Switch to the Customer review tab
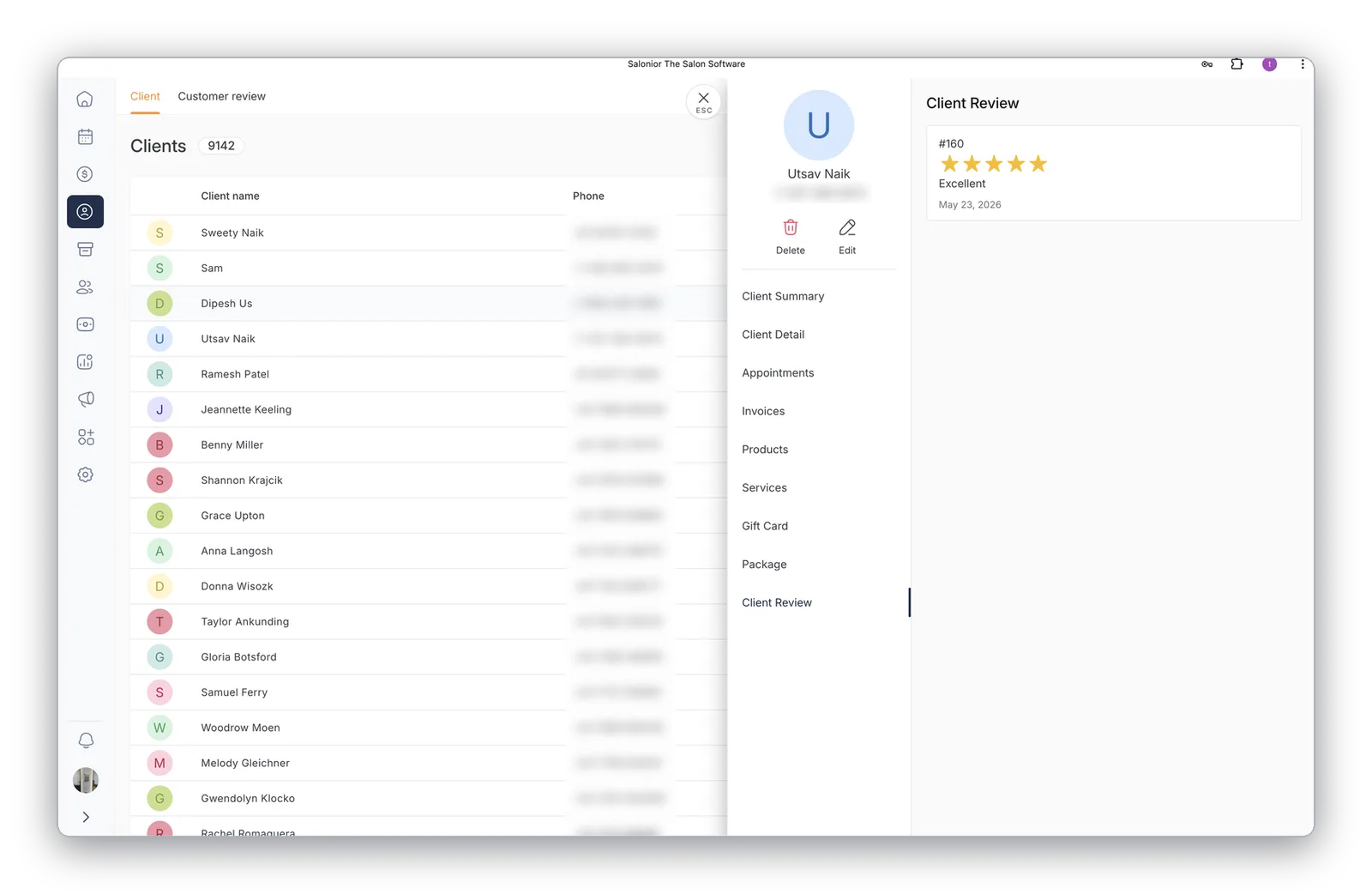 click(221, 97)
